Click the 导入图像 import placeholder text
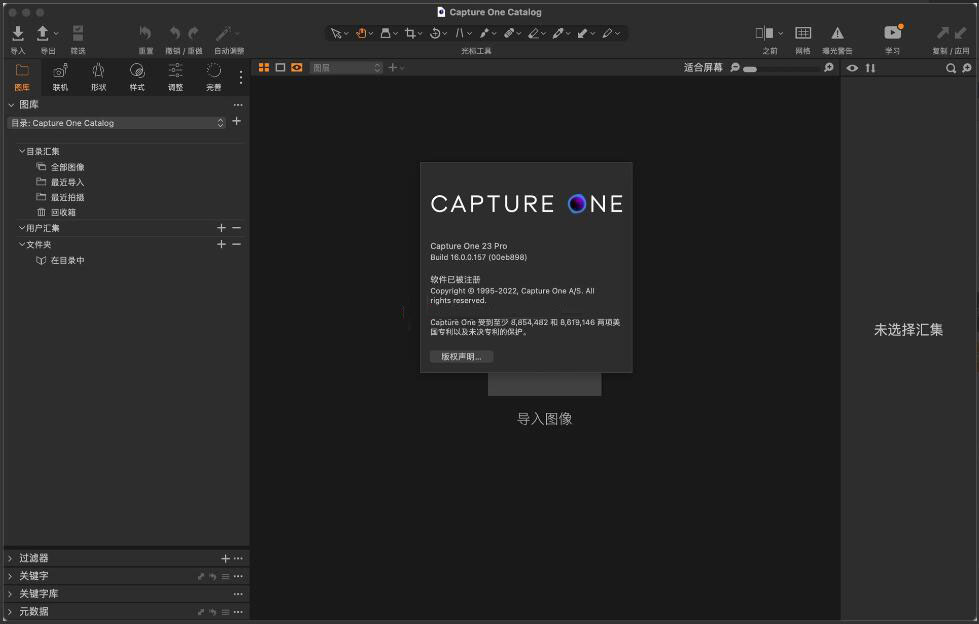This screenshot has width=979, height=624. tap(544, 418)
